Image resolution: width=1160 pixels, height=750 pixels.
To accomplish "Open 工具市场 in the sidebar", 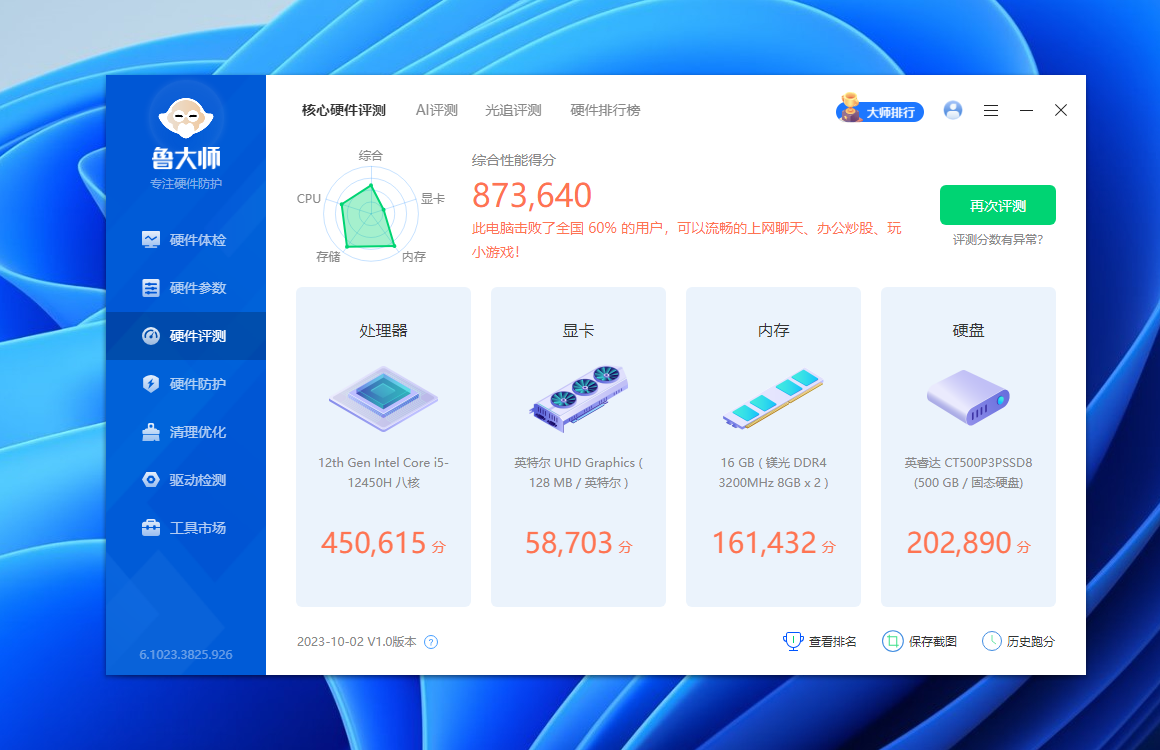I will [x=185, y=528].
